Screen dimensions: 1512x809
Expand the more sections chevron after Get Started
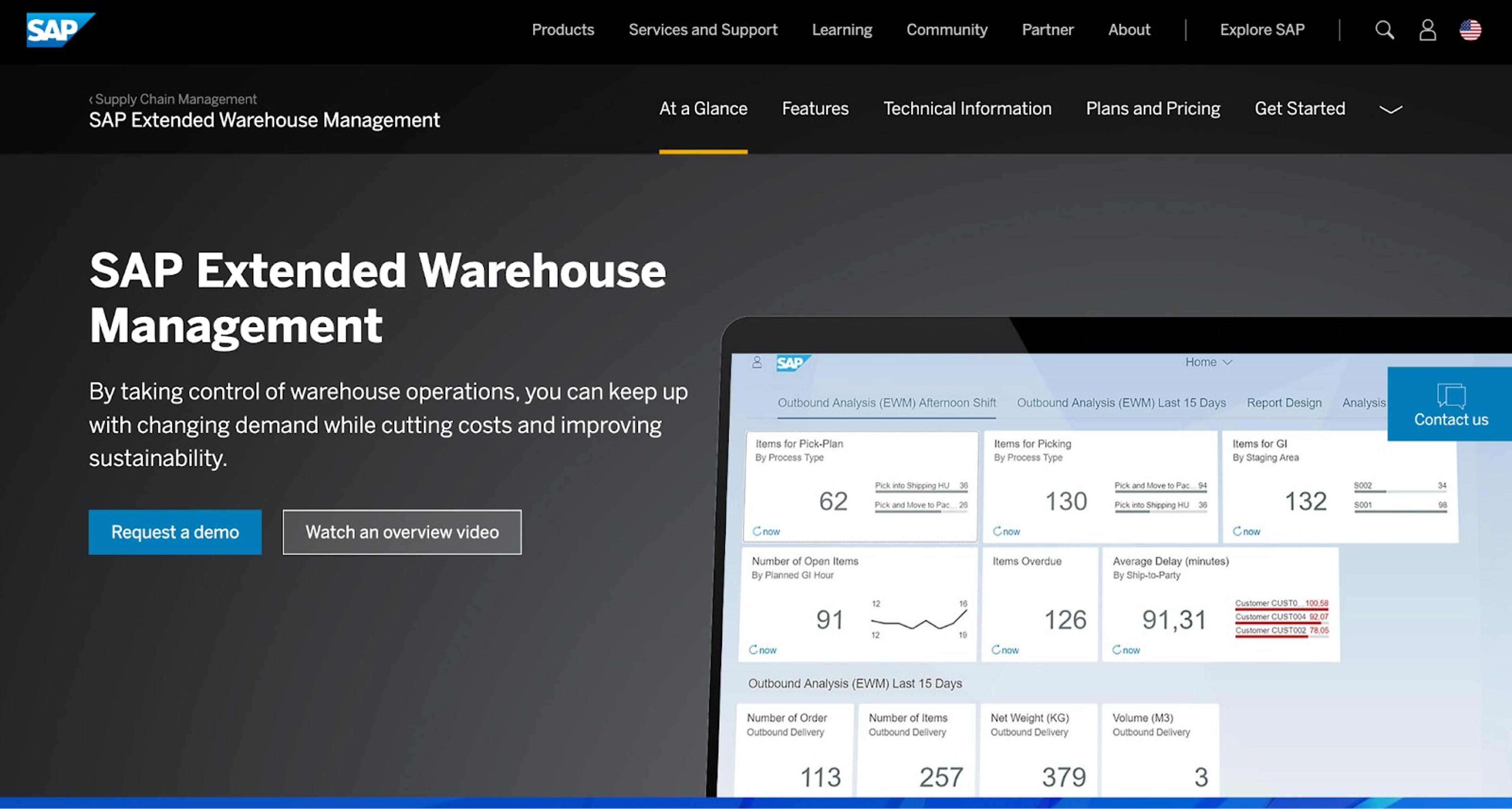point(1390,109)
